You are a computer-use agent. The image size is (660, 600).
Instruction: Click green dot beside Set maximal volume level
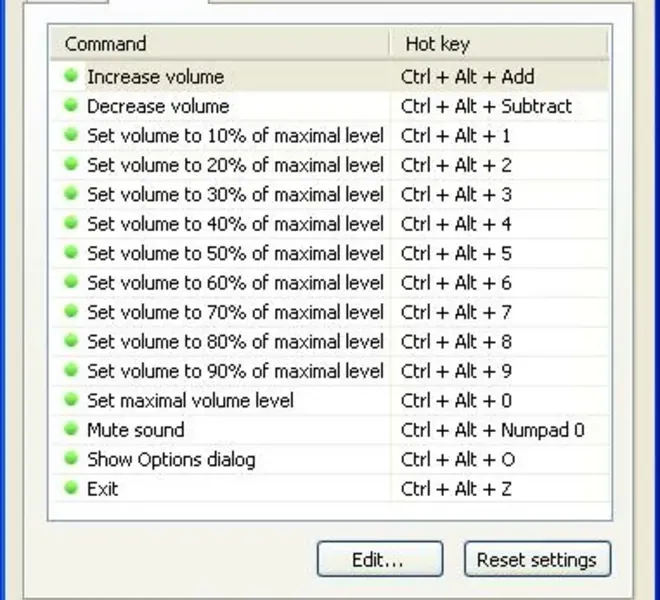coord(71,401)
